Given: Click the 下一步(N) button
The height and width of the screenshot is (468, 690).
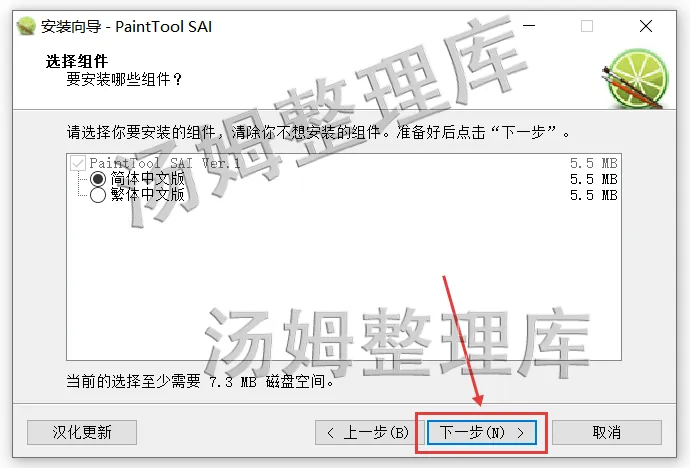Looking at the screenshot, I should [x=482, y=432].
